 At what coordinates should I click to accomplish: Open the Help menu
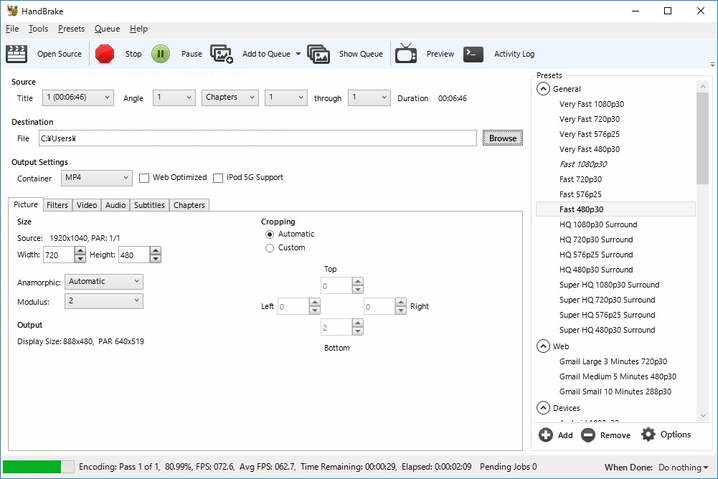pyautogui.click(x=138, y=29)
